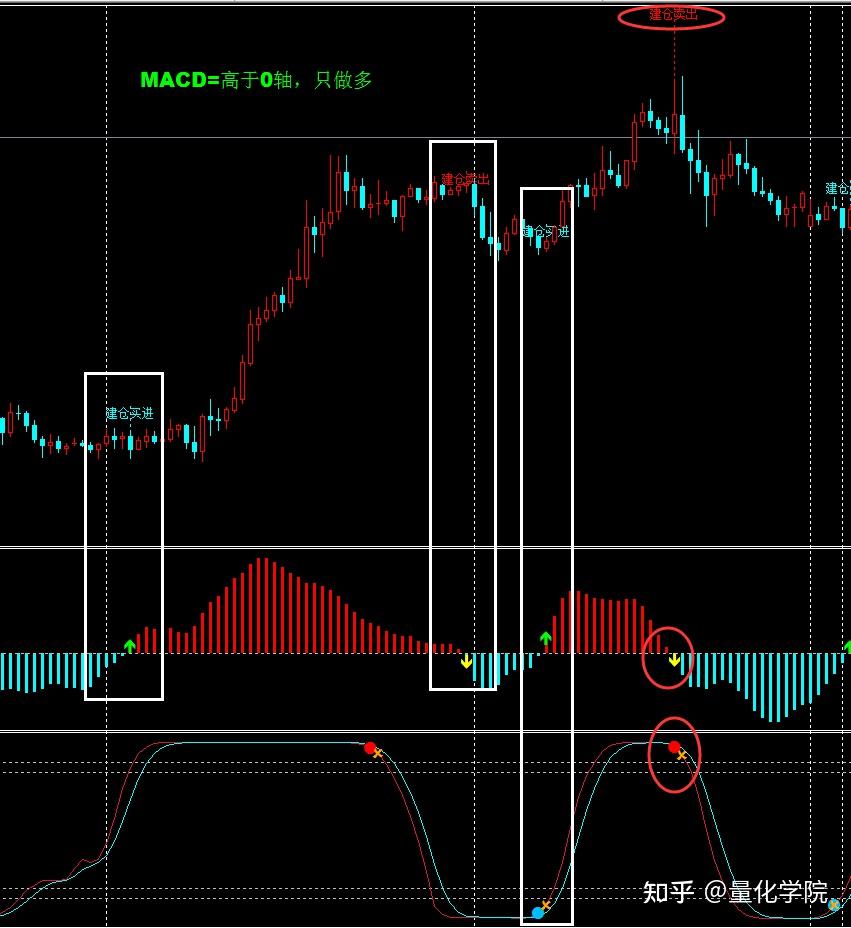Toggle the circled 建仓卖出 signal at the chart top
Screen dimensions: 851x928
671,16
